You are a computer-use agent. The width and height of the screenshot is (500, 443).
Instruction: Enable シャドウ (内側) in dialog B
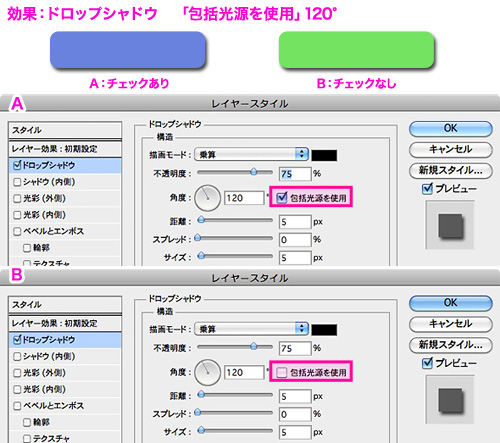tap(17, 356)
